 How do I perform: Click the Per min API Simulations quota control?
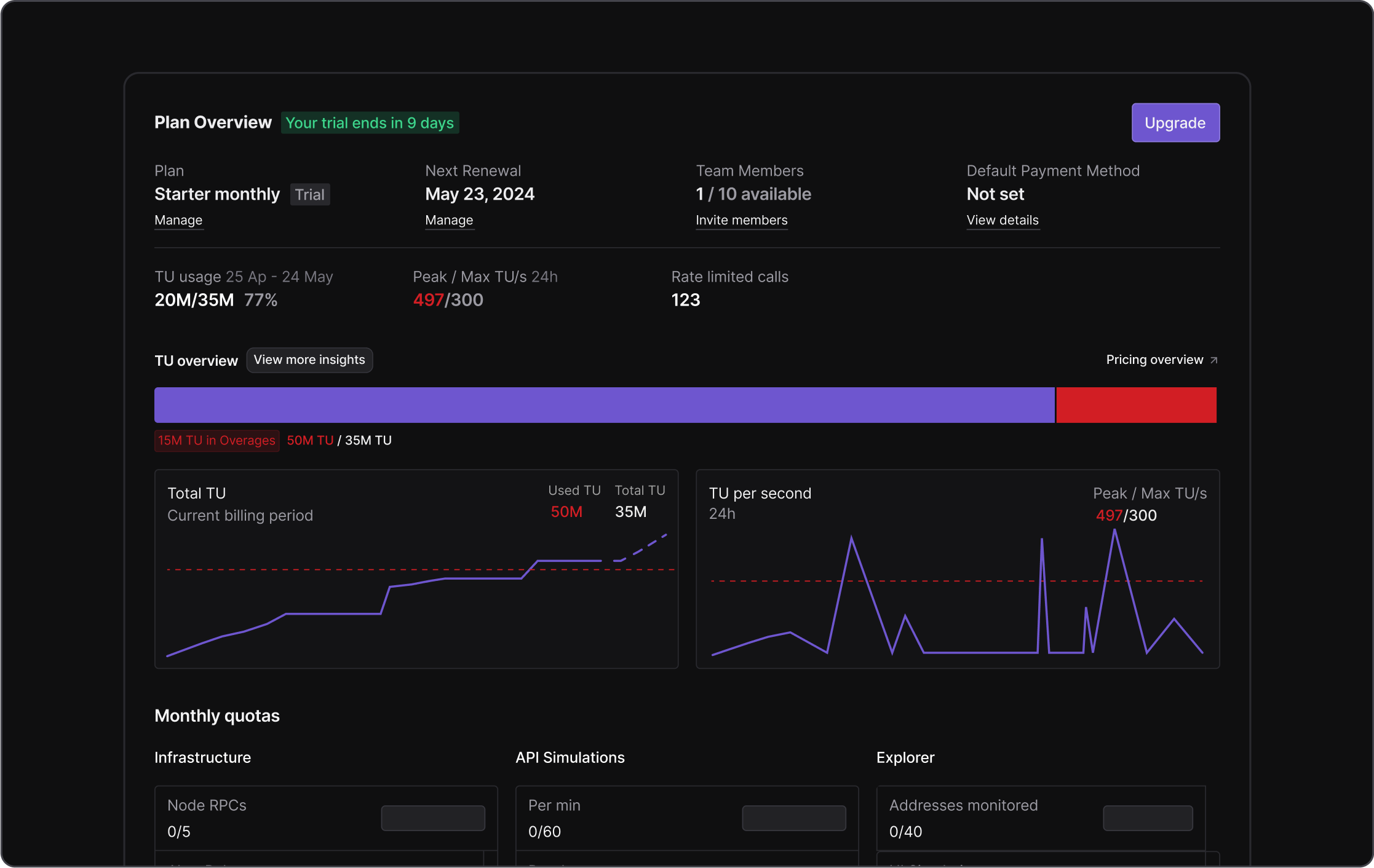click(793, 818)
